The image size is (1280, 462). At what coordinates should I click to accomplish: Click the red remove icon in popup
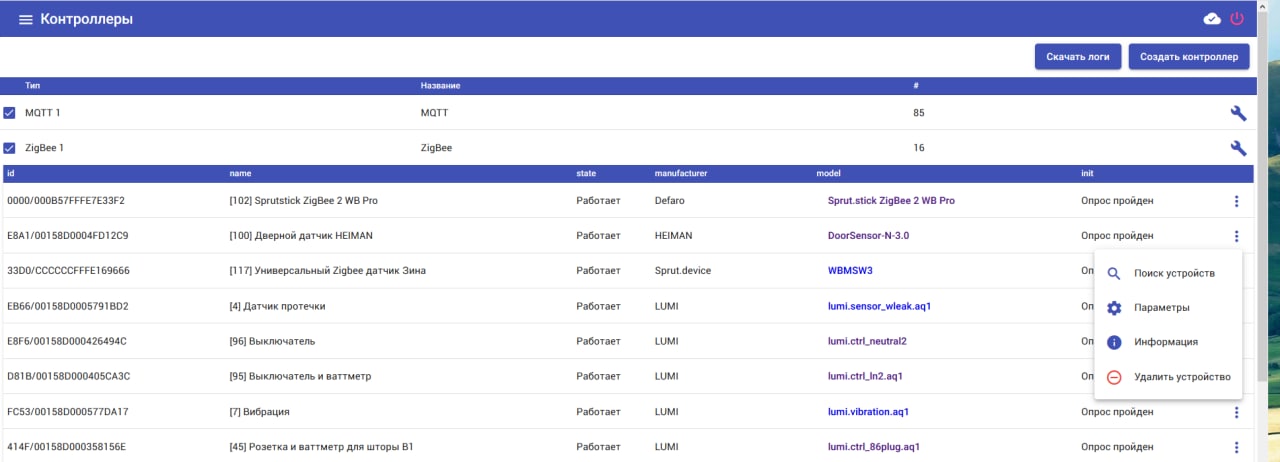click(1114, 377)
